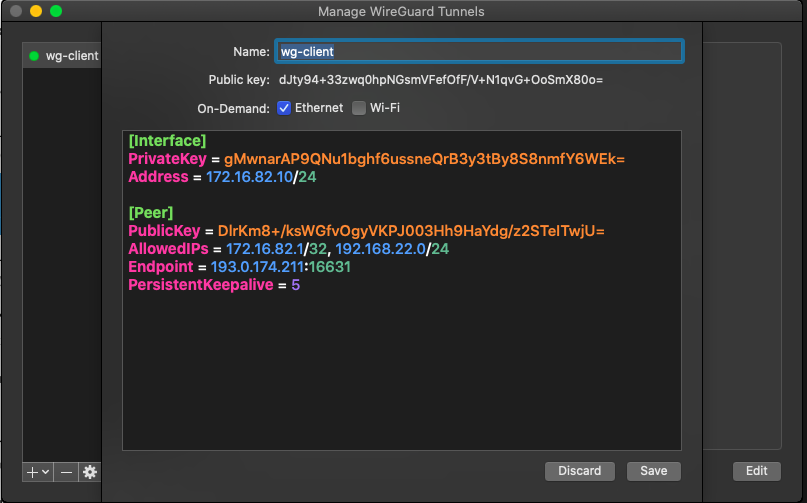Click the [Peer] section header
807x503 pixels.
(x=151, y=213)
